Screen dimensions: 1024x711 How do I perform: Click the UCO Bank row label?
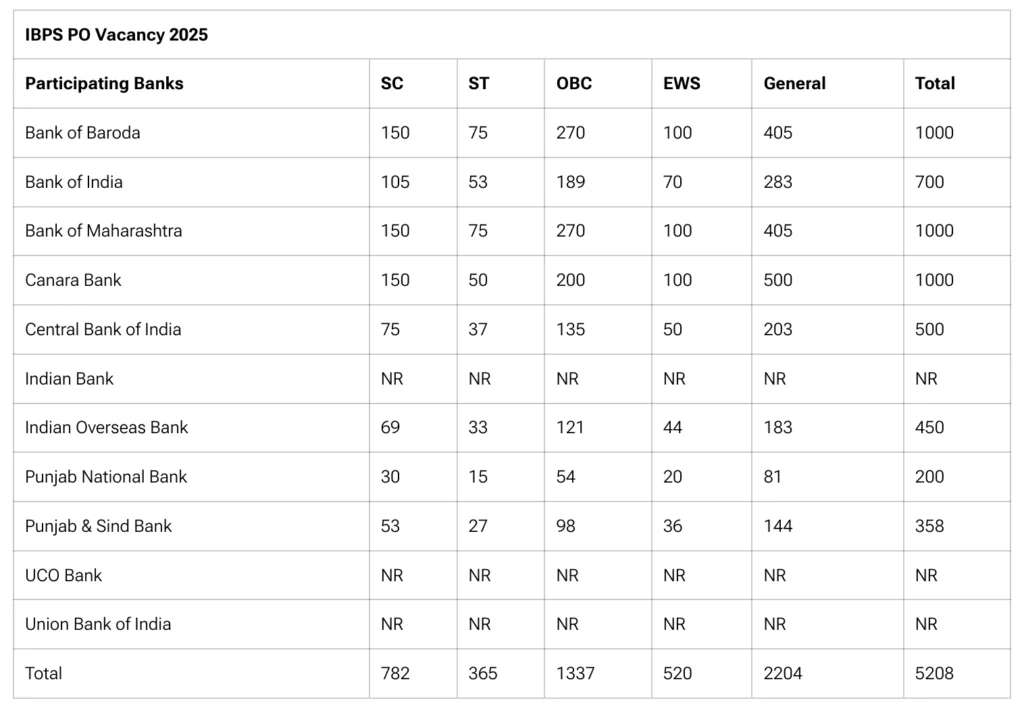coord(63,575)
